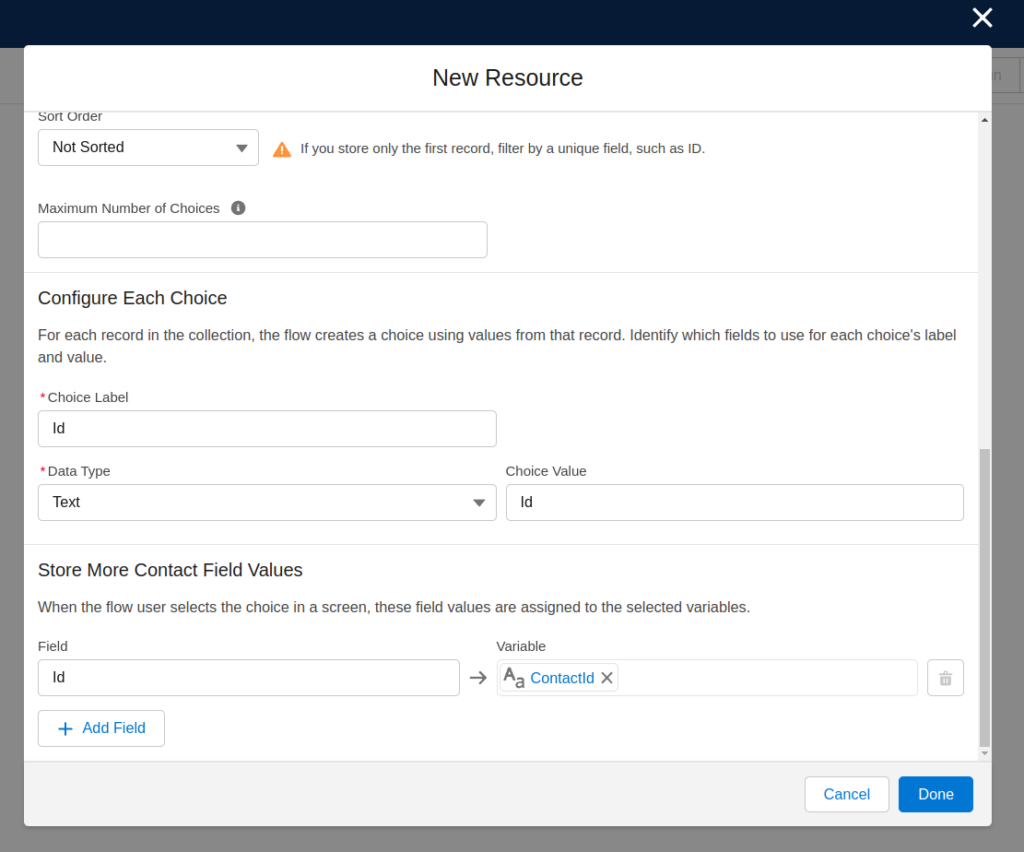Open the Maximum Number of Choices info tooltip
The image size is (1024, 852).
(238, 208)
